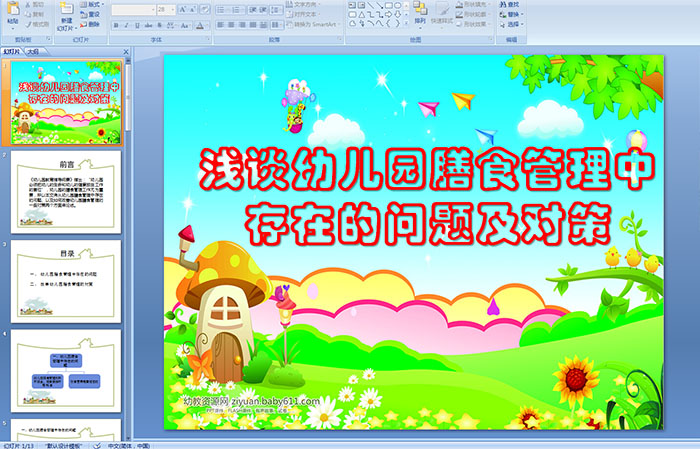Open the Paragraph dialog launcher (段落 group)

pyautogui.click(x=340, y=39)
